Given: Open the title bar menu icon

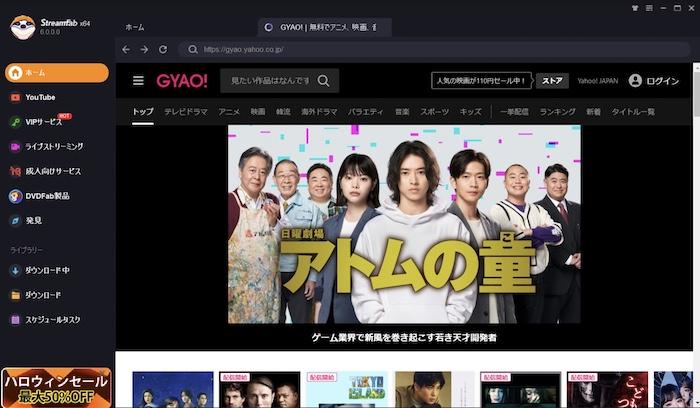Looking at the screenshot, I should [x=649, y=8].
